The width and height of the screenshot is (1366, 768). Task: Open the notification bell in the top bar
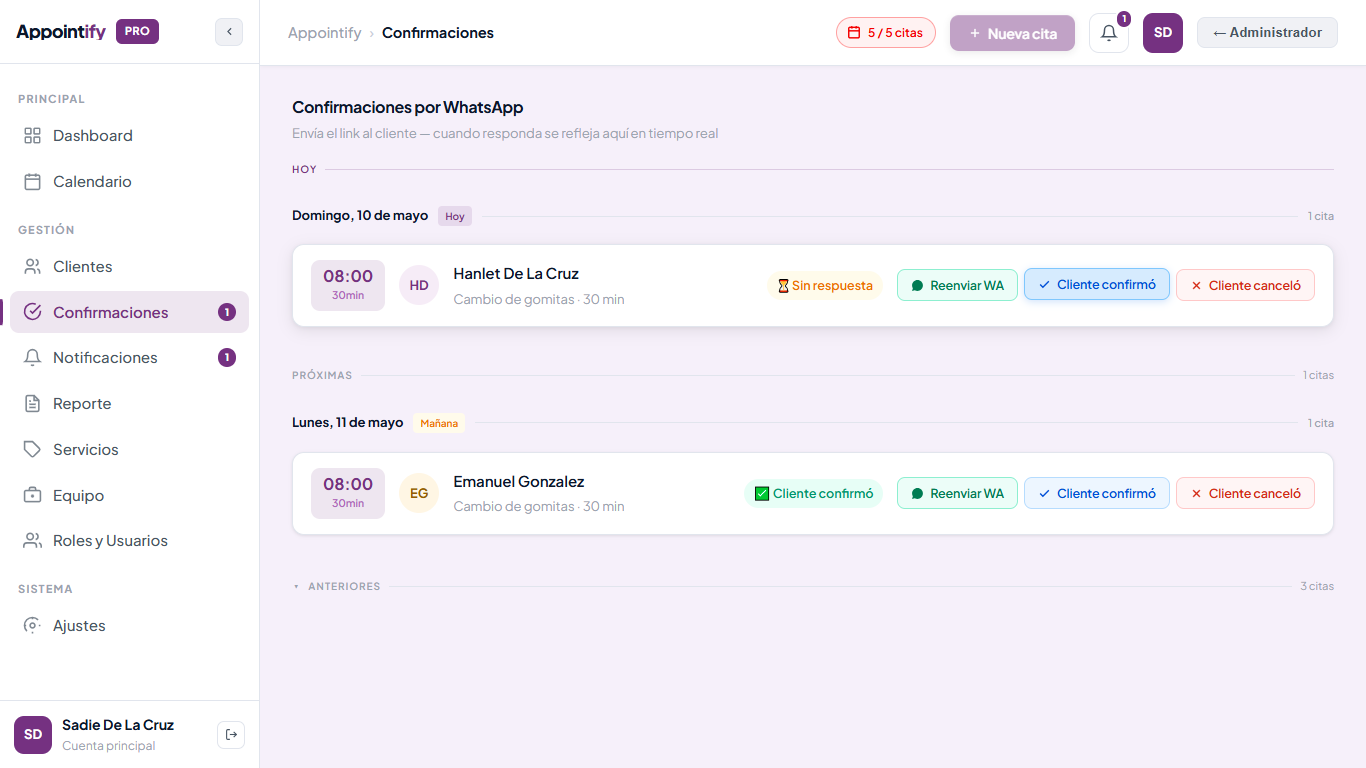coord(1109,33)
